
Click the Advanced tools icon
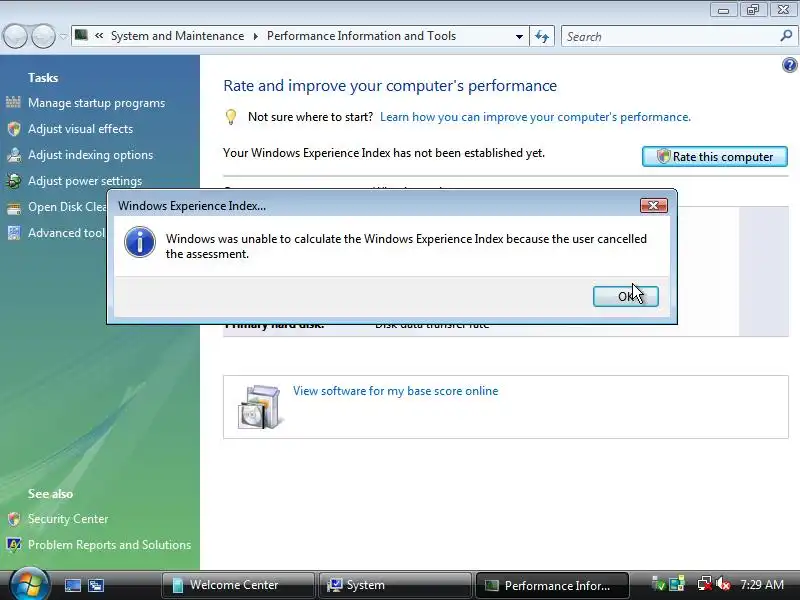point(14,233)
